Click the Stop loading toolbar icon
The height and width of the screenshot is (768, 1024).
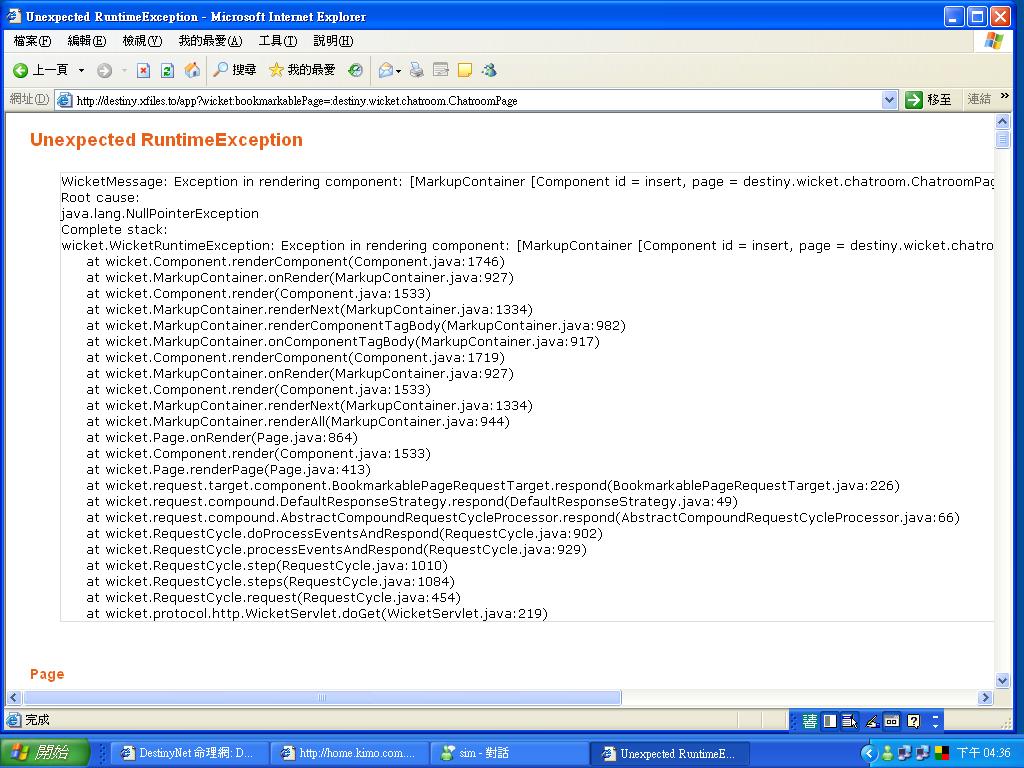click(x=143, y=70)
